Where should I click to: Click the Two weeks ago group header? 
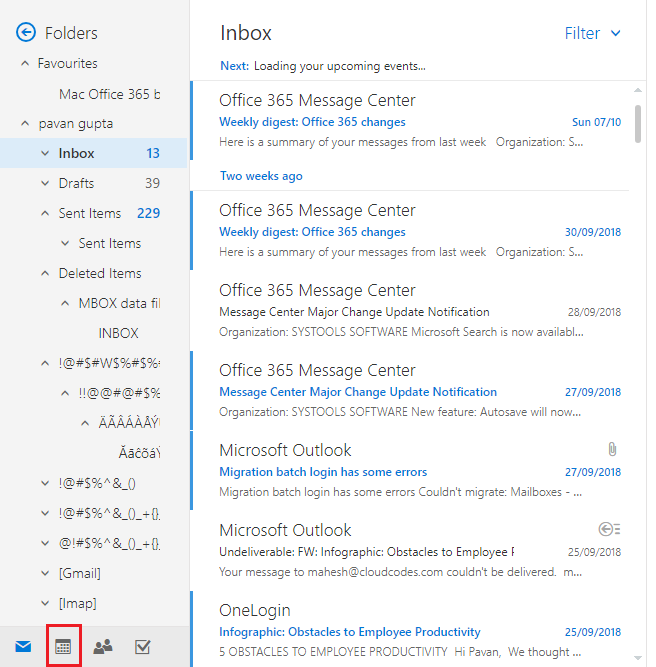[x=261, y=176]
